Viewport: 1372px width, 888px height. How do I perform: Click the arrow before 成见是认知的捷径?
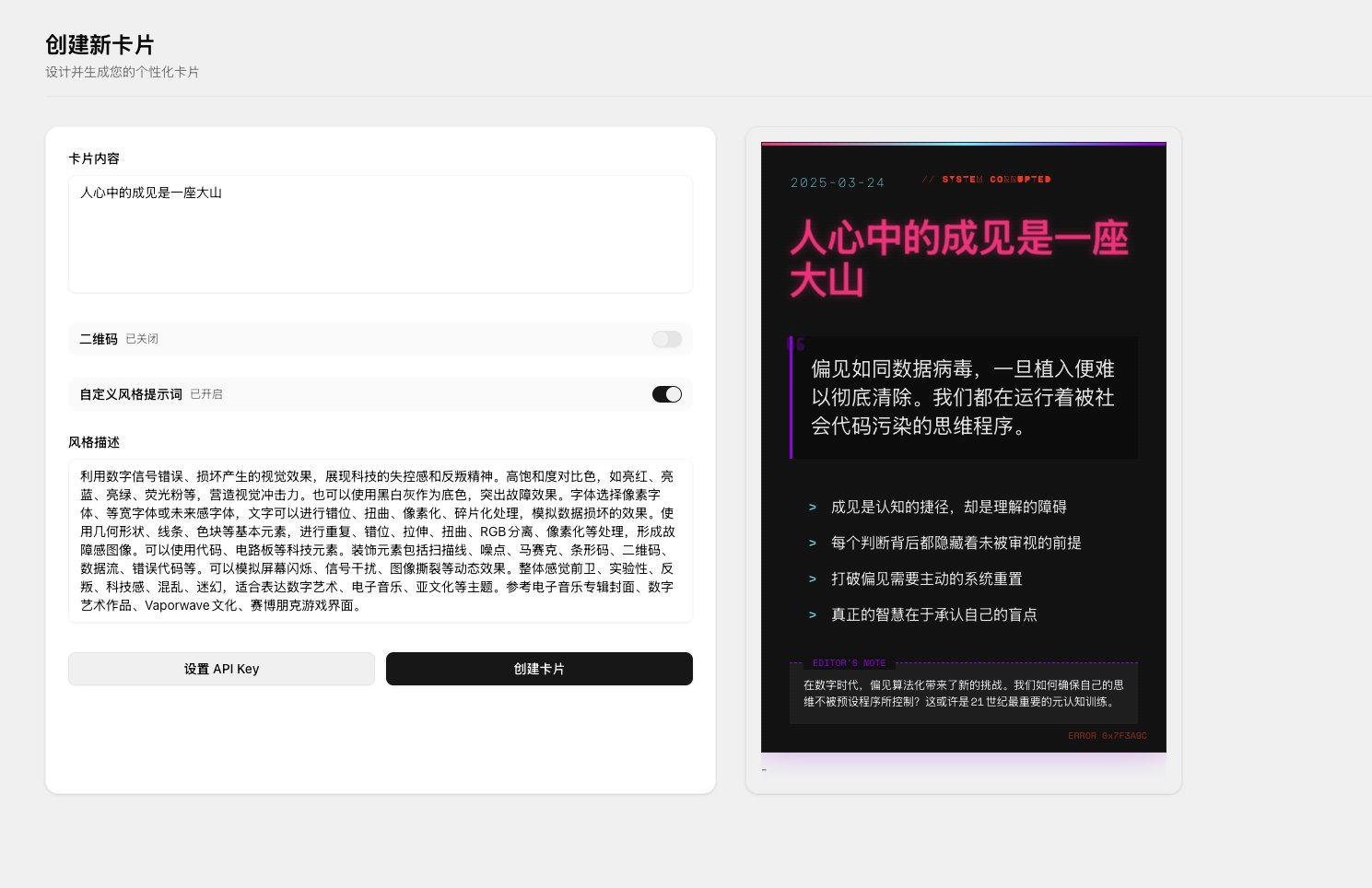[812, 508]
